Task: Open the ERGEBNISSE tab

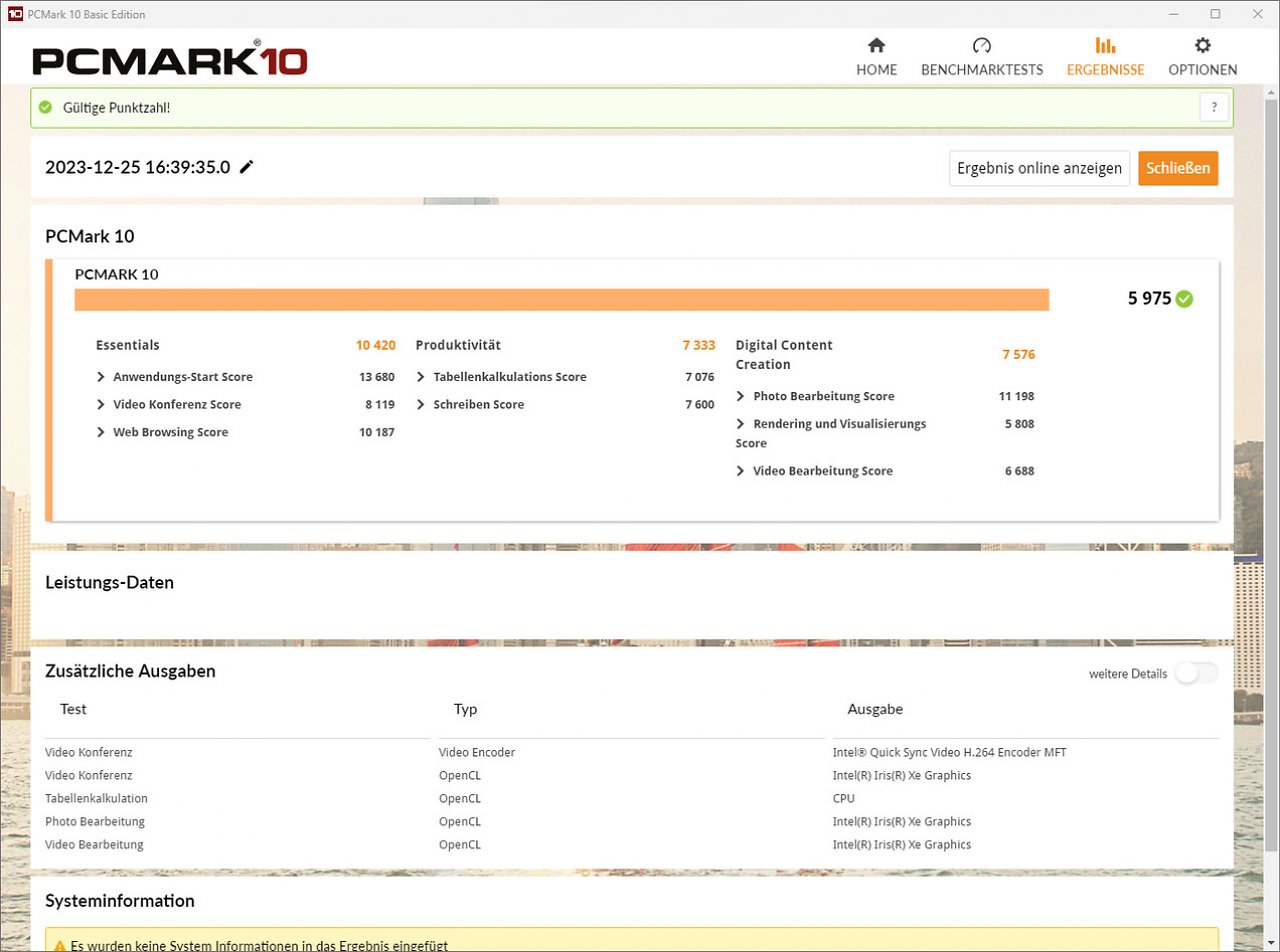Action: (x=1105, y=57)
